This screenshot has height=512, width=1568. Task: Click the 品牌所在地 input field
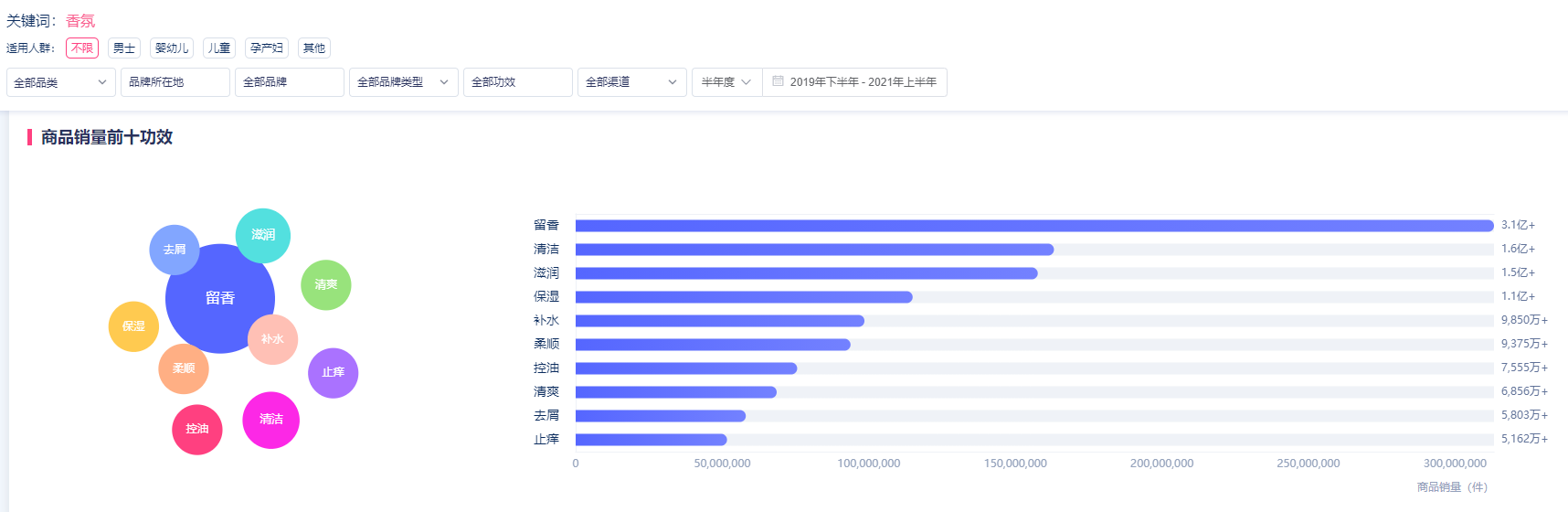click(x=175, y=82)
